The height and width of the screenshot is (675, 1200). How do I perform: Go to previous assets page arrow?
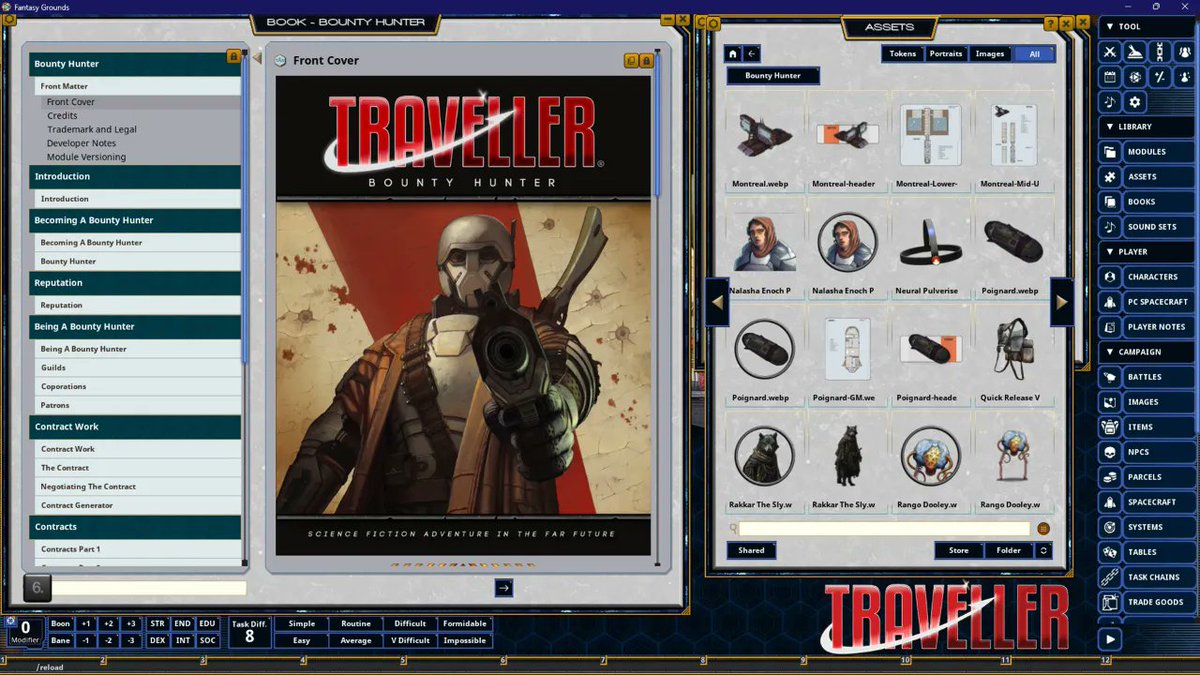tap(717, 302)
